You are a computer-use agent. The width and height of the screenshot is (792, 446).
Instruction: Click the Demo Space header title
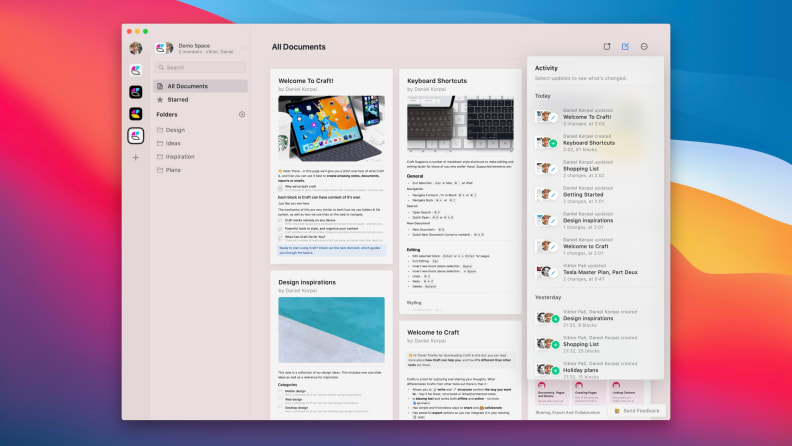(x=194, y=45)
